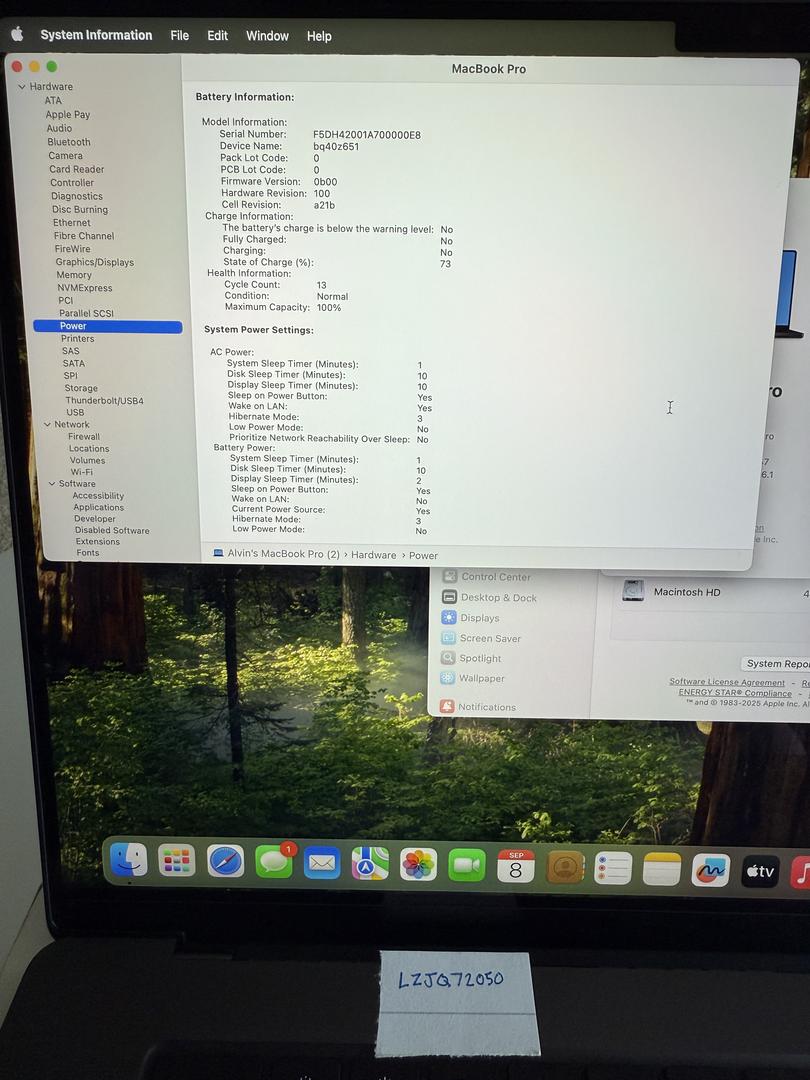Open Screen Saver in System Settings

point(481,638)
